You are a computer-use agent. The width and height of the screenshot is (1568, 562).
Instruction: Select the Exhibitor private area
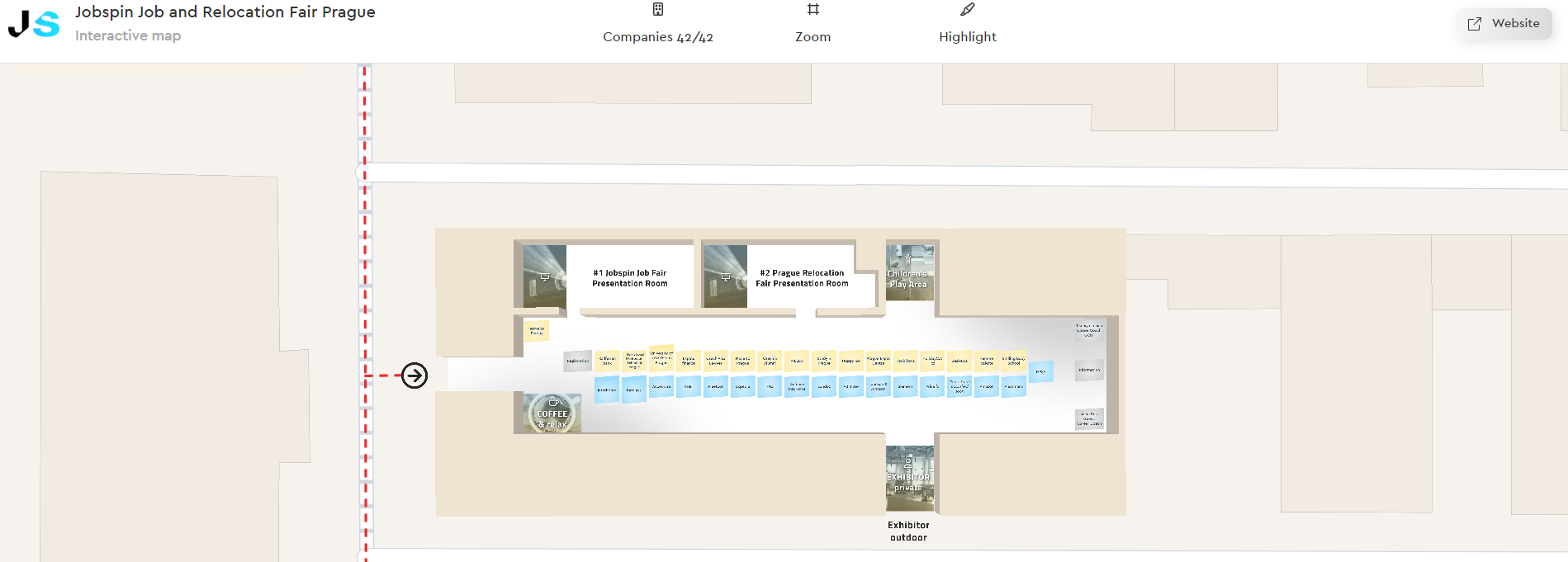(909, 479)
